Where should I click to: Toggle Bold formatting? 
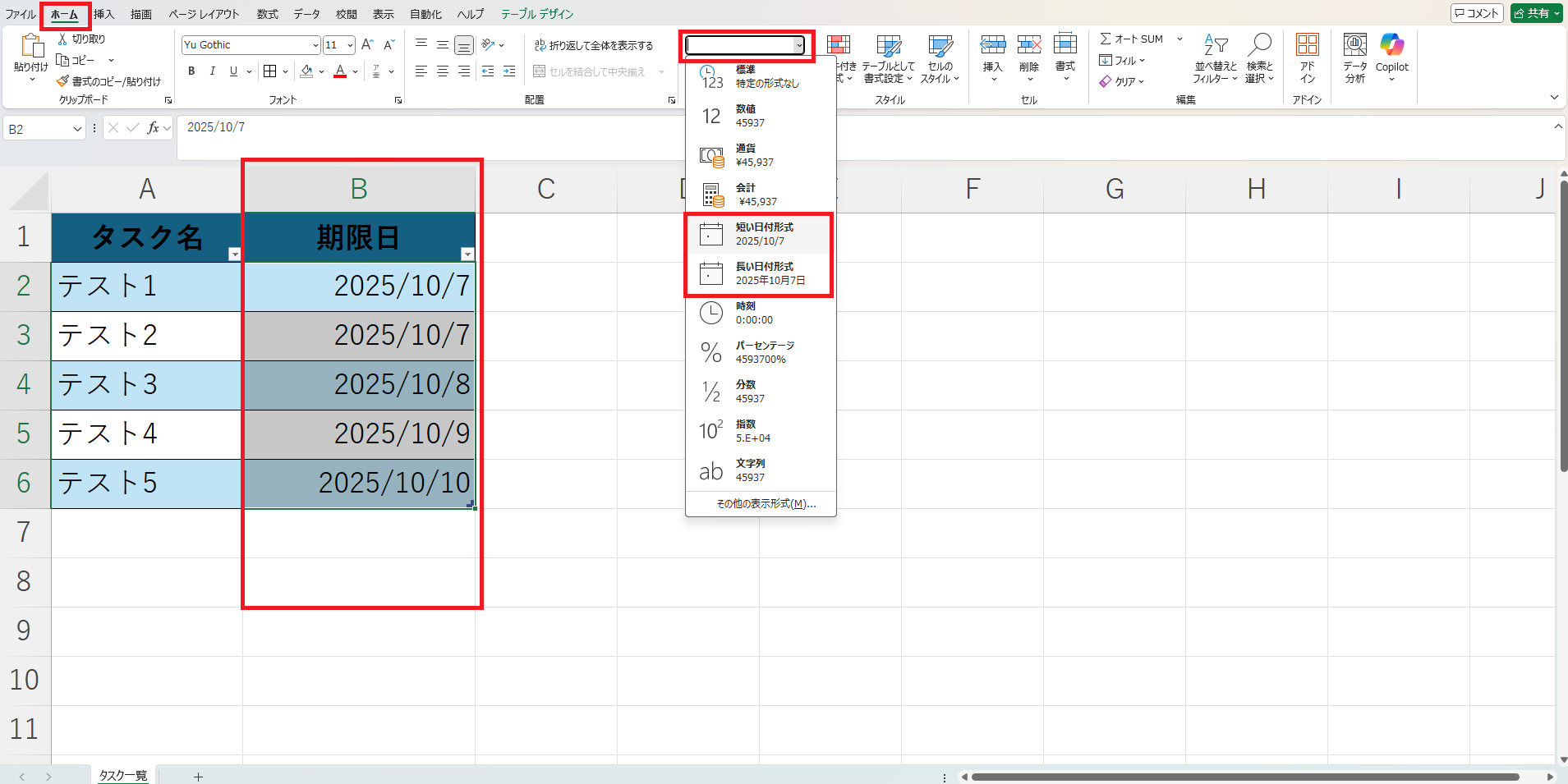pos(191,71)
